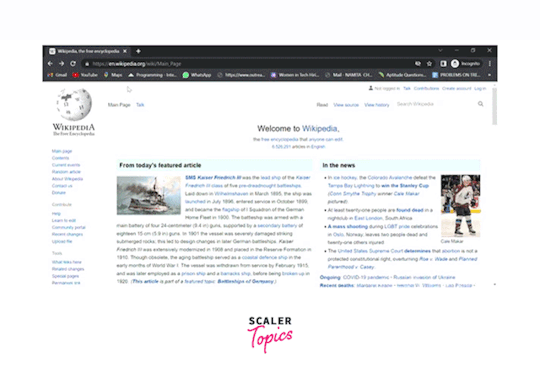Viewport: 540px width, 384px height.
Task: Open the browser side panel icon
Action: tap(443, 64)
